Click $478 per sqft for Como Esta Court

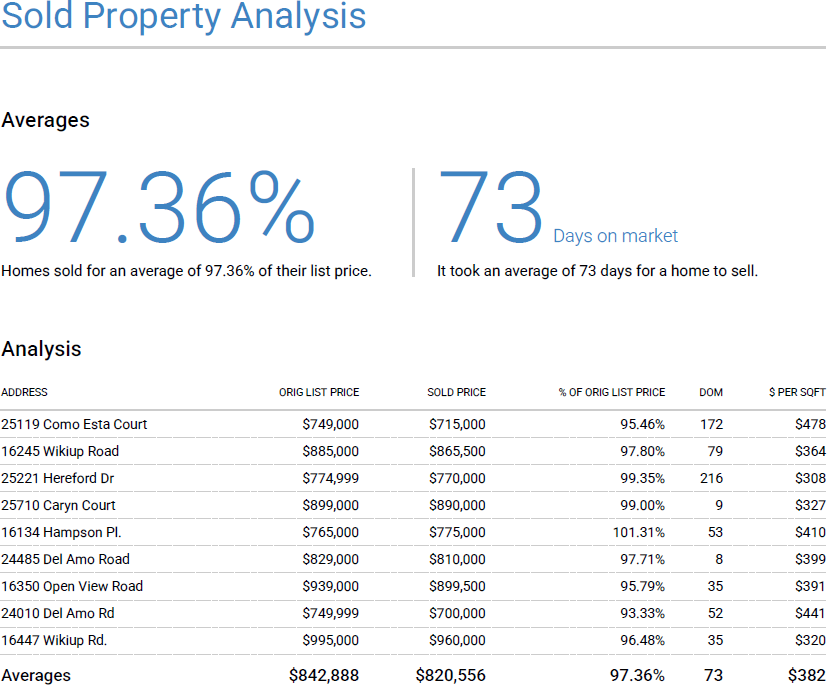[x=810, y=424]
